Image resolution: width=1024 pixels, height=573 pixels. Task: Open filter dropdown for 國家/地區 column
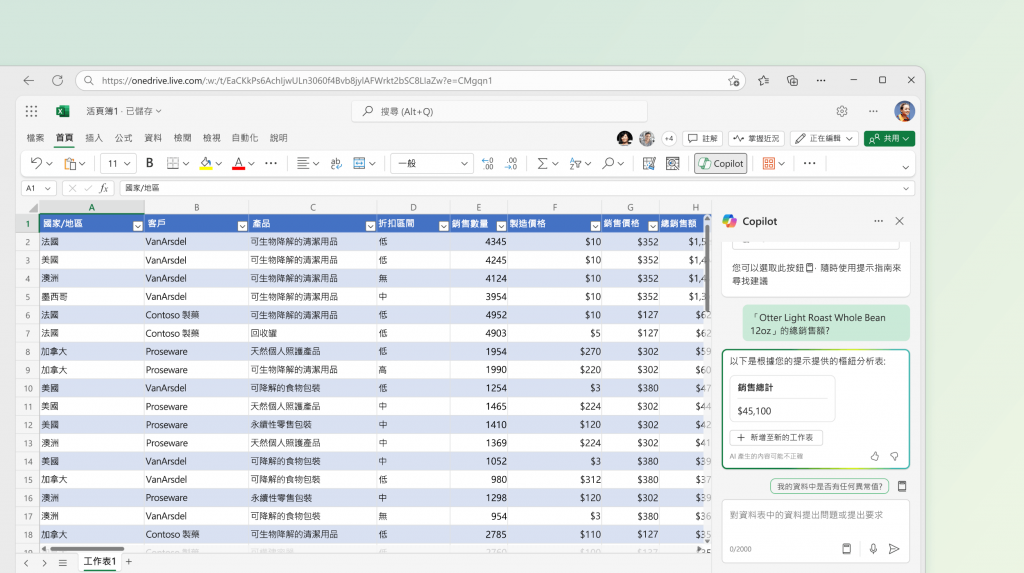point(137,225)
